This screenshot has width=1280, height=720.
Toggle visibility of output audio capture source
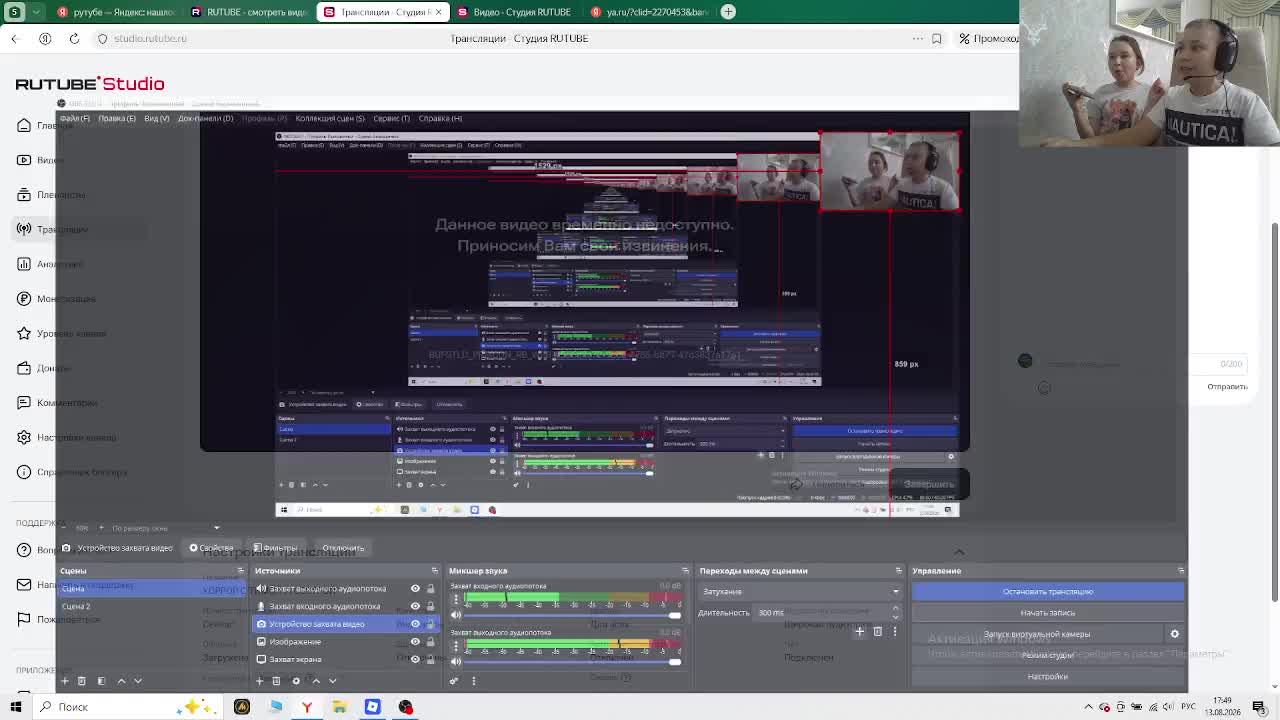pos(415,589)
